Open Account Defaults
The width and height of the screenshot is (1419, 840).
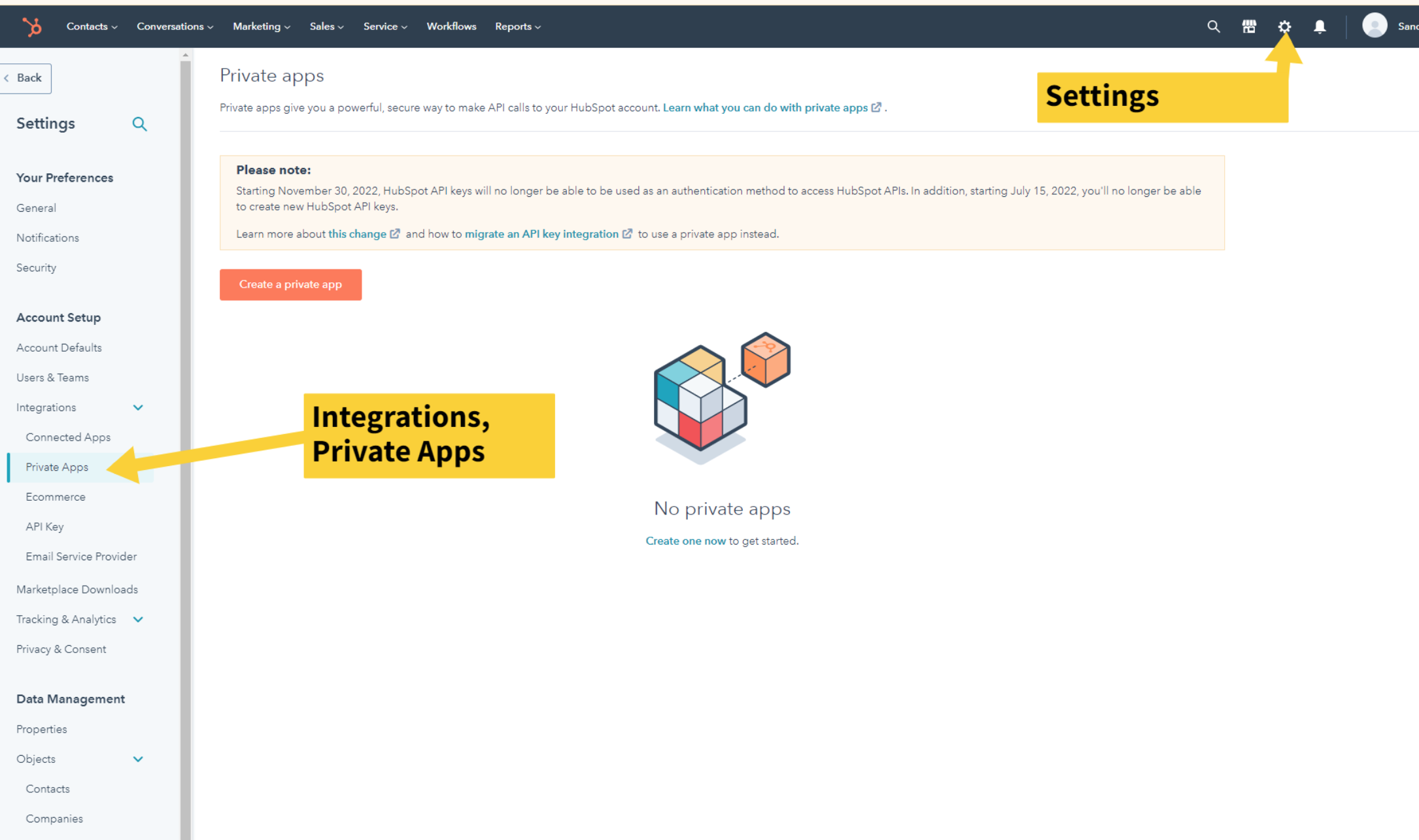click(59, 348)
